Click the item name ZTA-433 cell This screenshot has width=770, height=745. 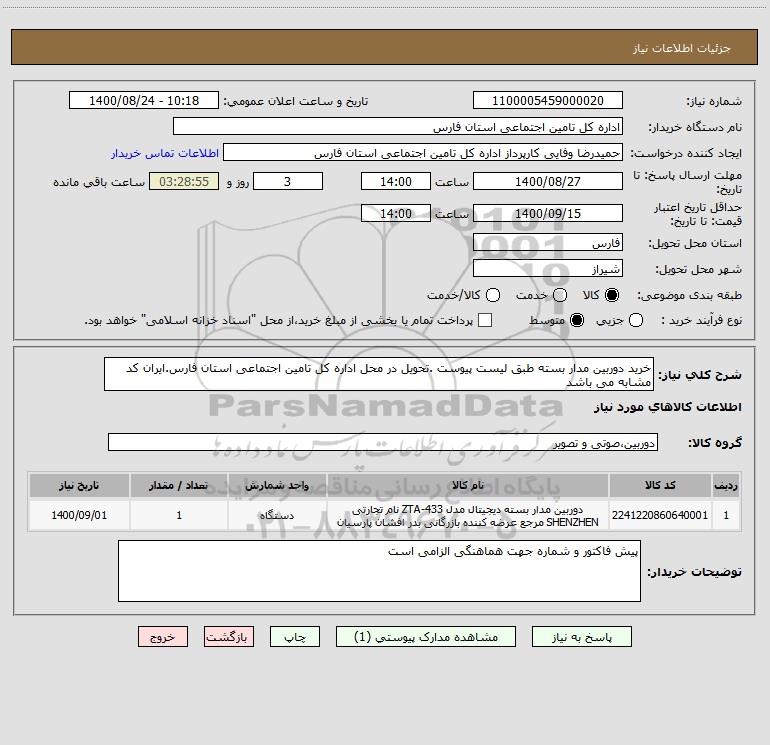[468, 515]
